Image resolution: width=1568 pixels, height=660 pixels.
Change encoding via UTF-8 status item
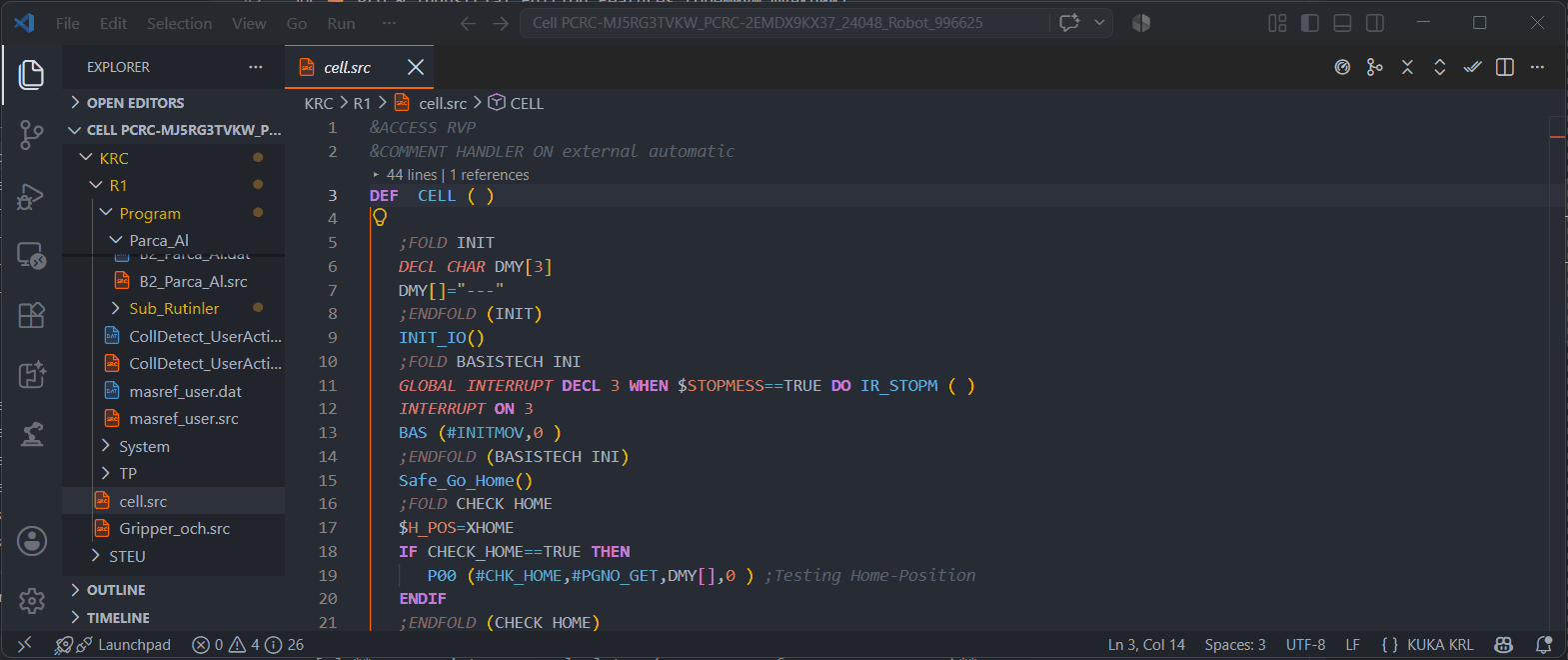click(x=1305, y=645)
